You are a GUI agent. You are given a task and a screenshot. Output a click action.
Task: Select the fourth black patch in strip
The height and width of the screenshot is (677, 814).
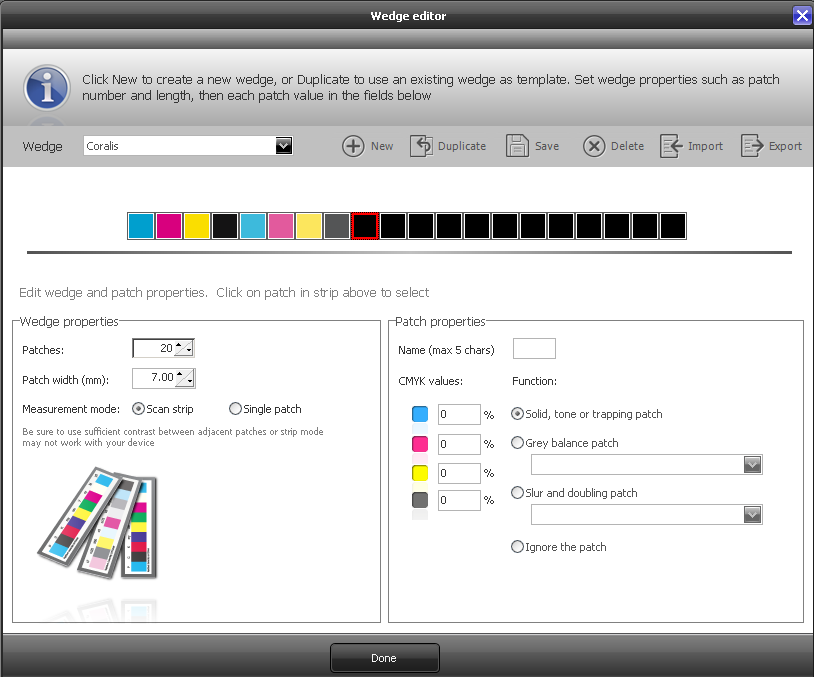225,226
